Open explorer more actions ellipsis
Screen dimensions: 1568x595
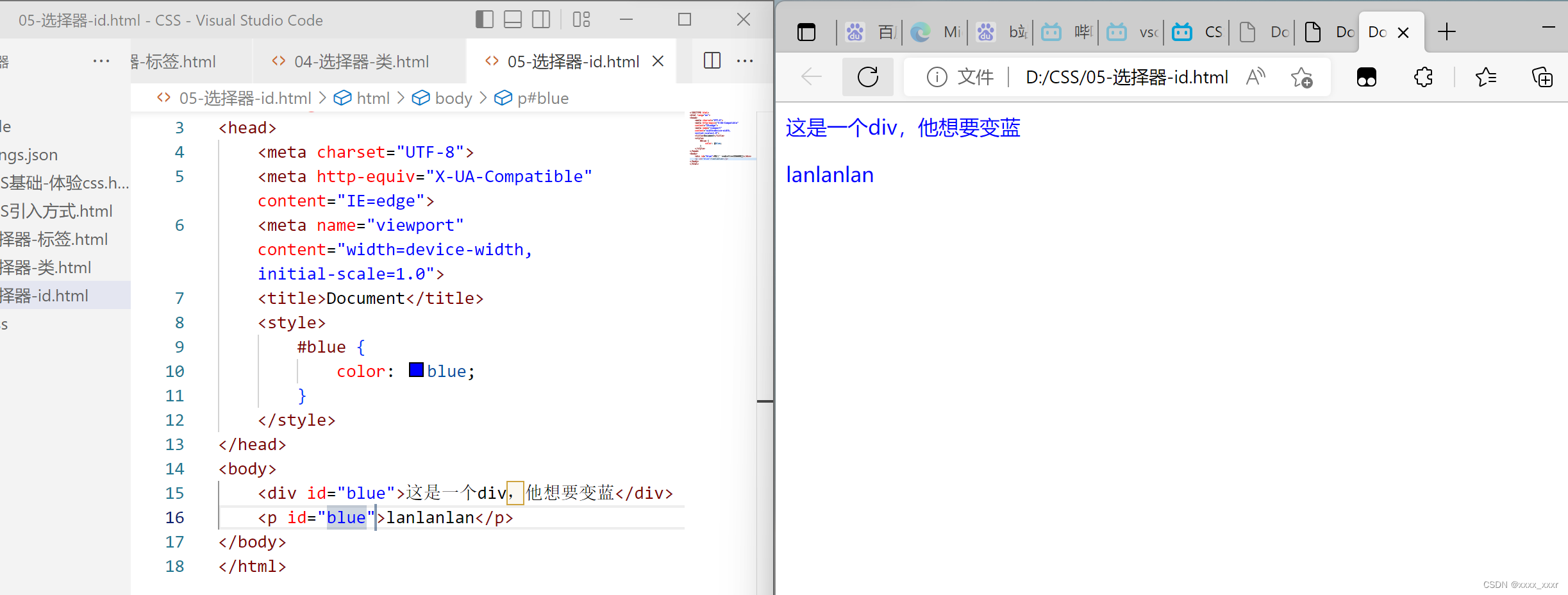(101, 62)
